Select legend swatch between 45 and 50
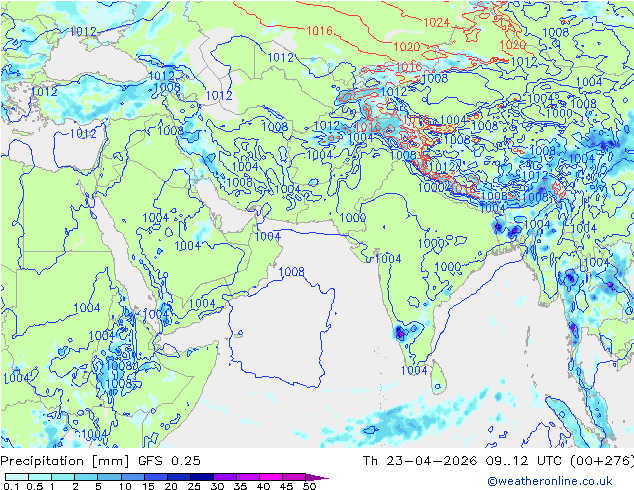This screenshot has width=634, height=490. pyautogui.click(x=294, y=477)
